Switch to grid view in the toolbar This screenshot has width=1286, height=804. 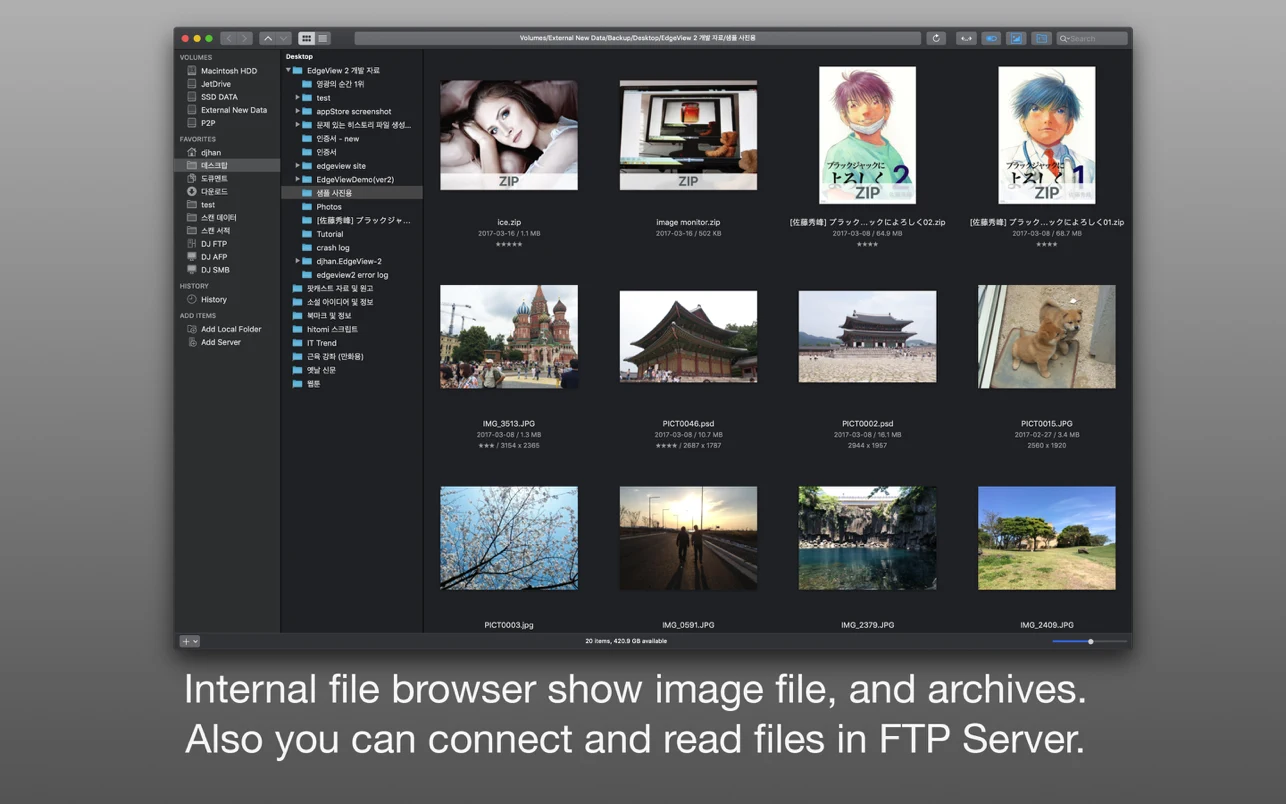pyautogui.click(x=306, y=38)
